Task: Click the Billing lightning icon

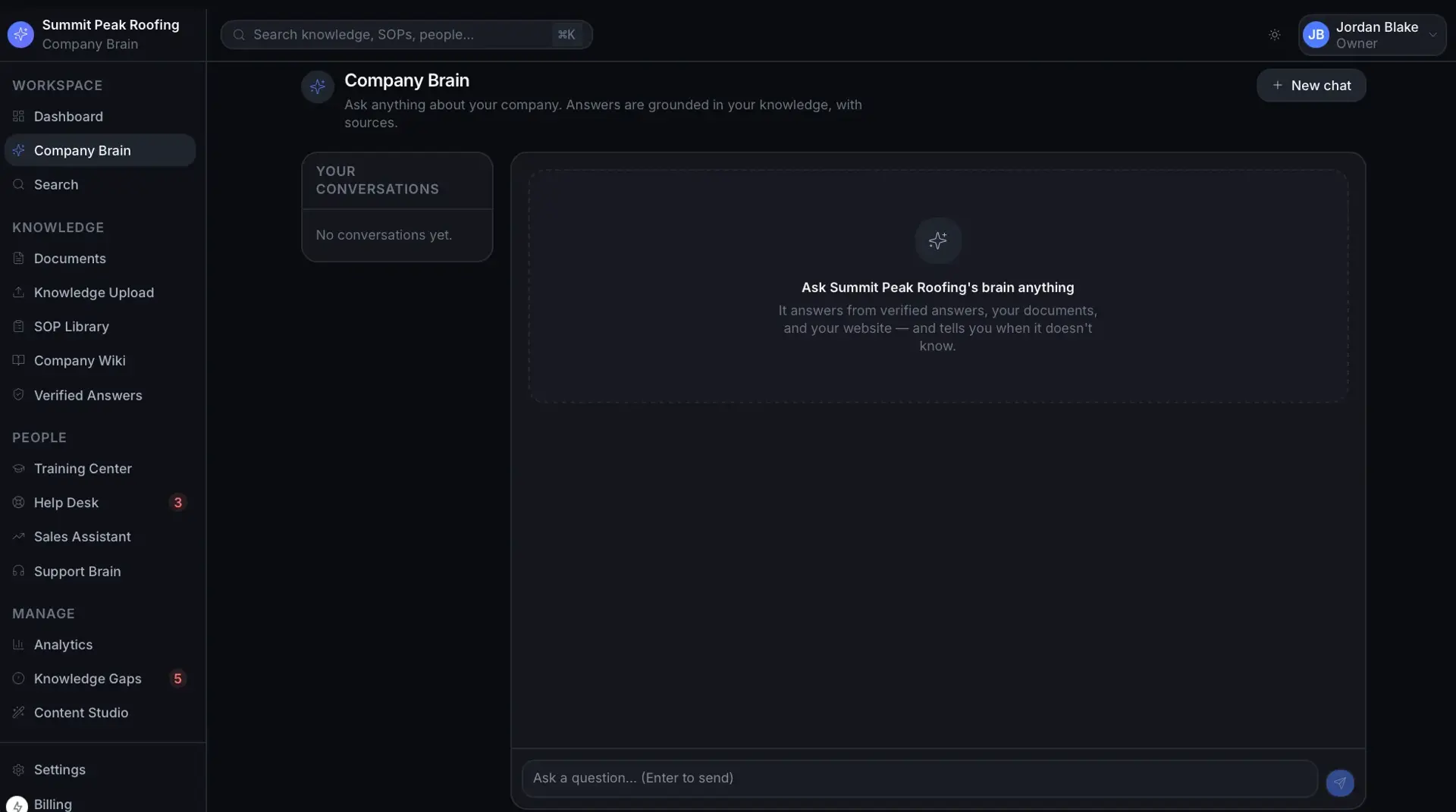Action: 17,804
